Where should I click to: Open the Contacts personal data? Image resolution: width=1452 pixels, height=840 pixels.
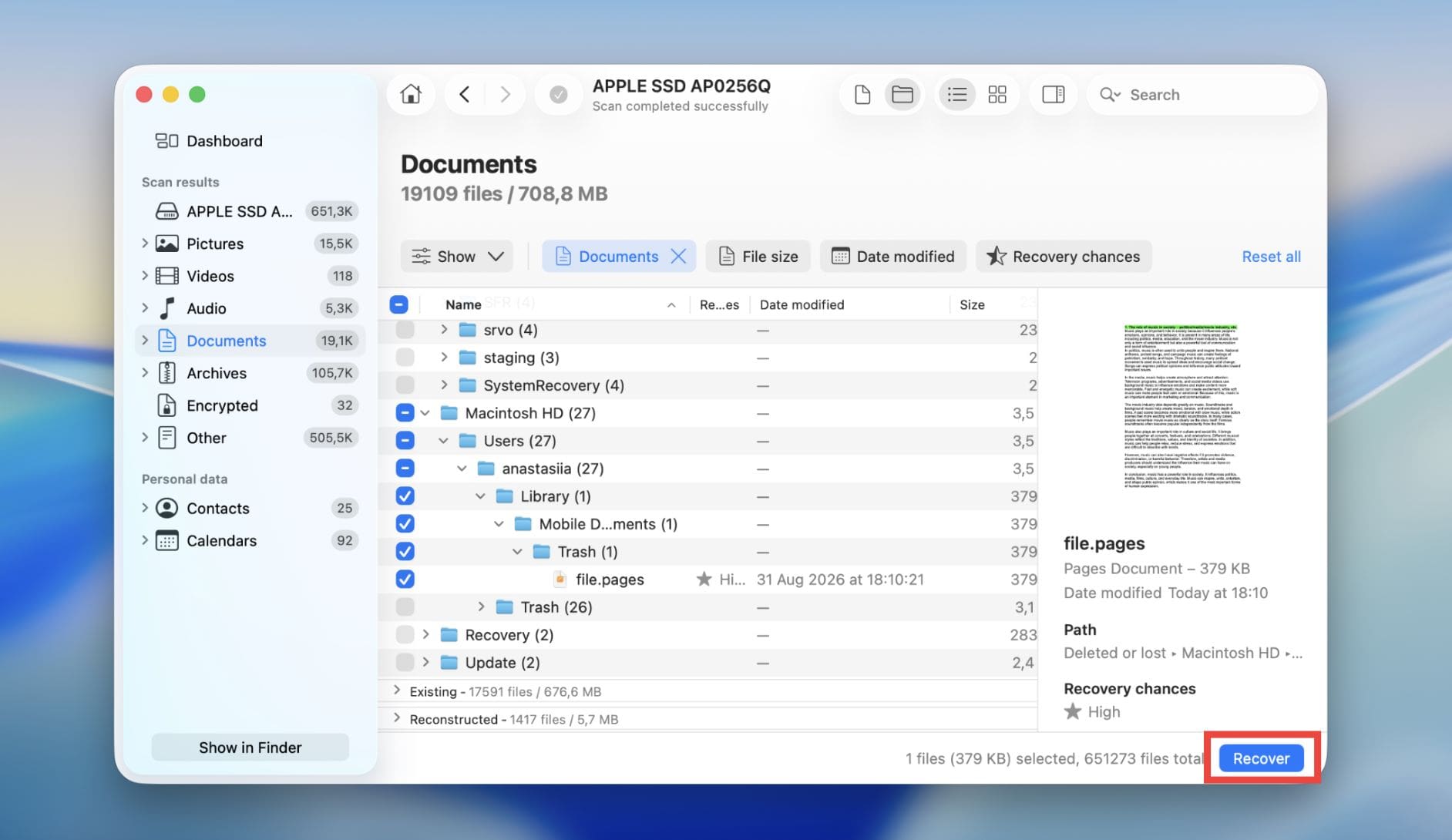(250, 509)
